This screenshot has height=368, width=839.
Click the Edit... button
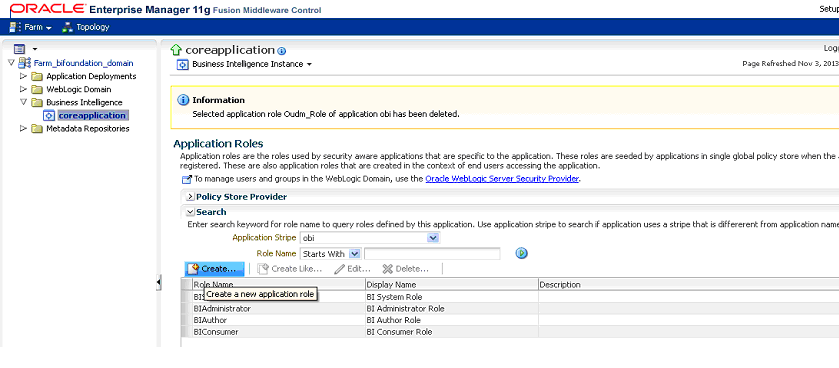pos(352,269)
